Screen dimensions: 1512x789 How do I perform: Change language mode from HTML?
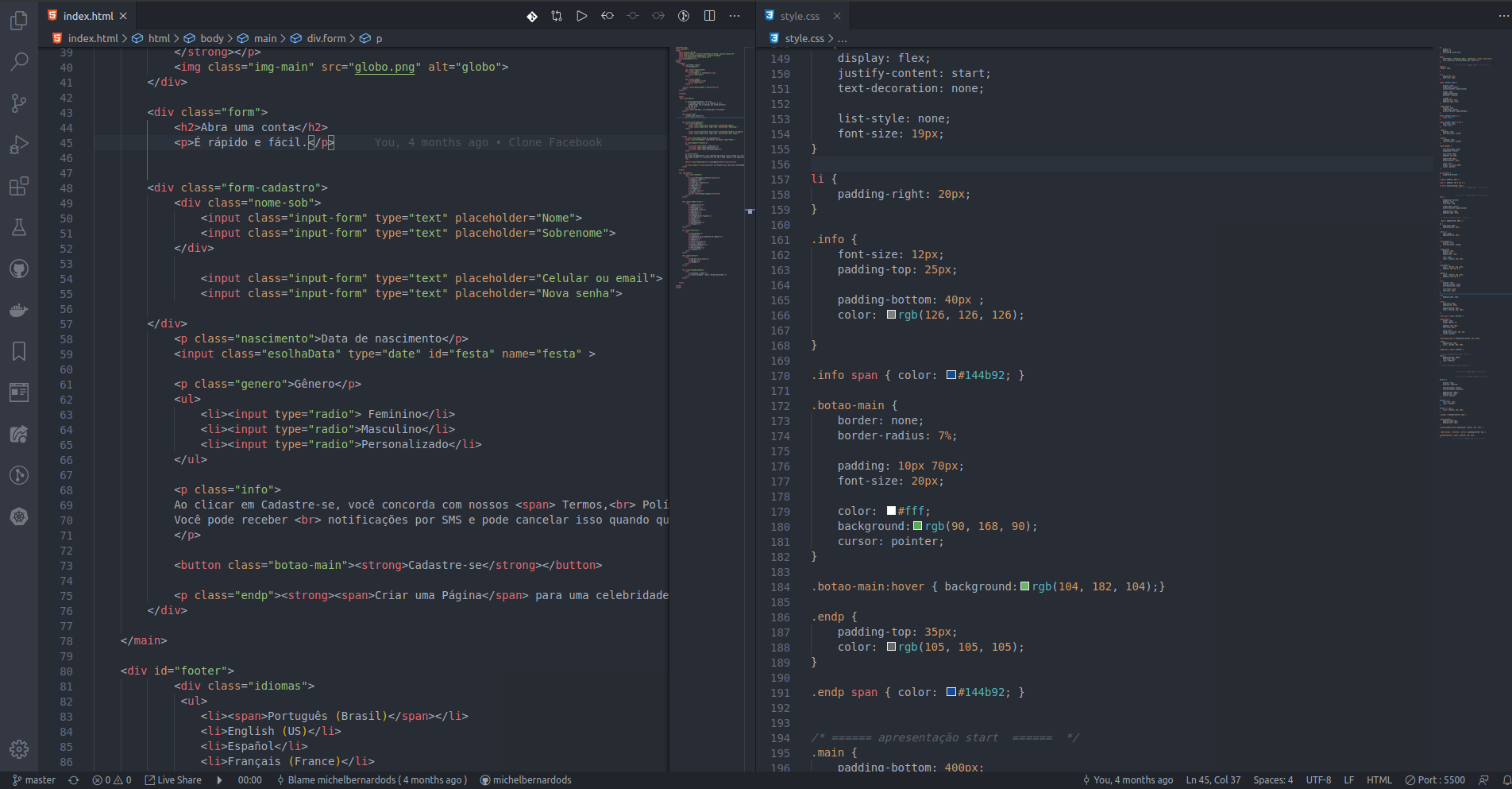click(x=1379, y=780)
